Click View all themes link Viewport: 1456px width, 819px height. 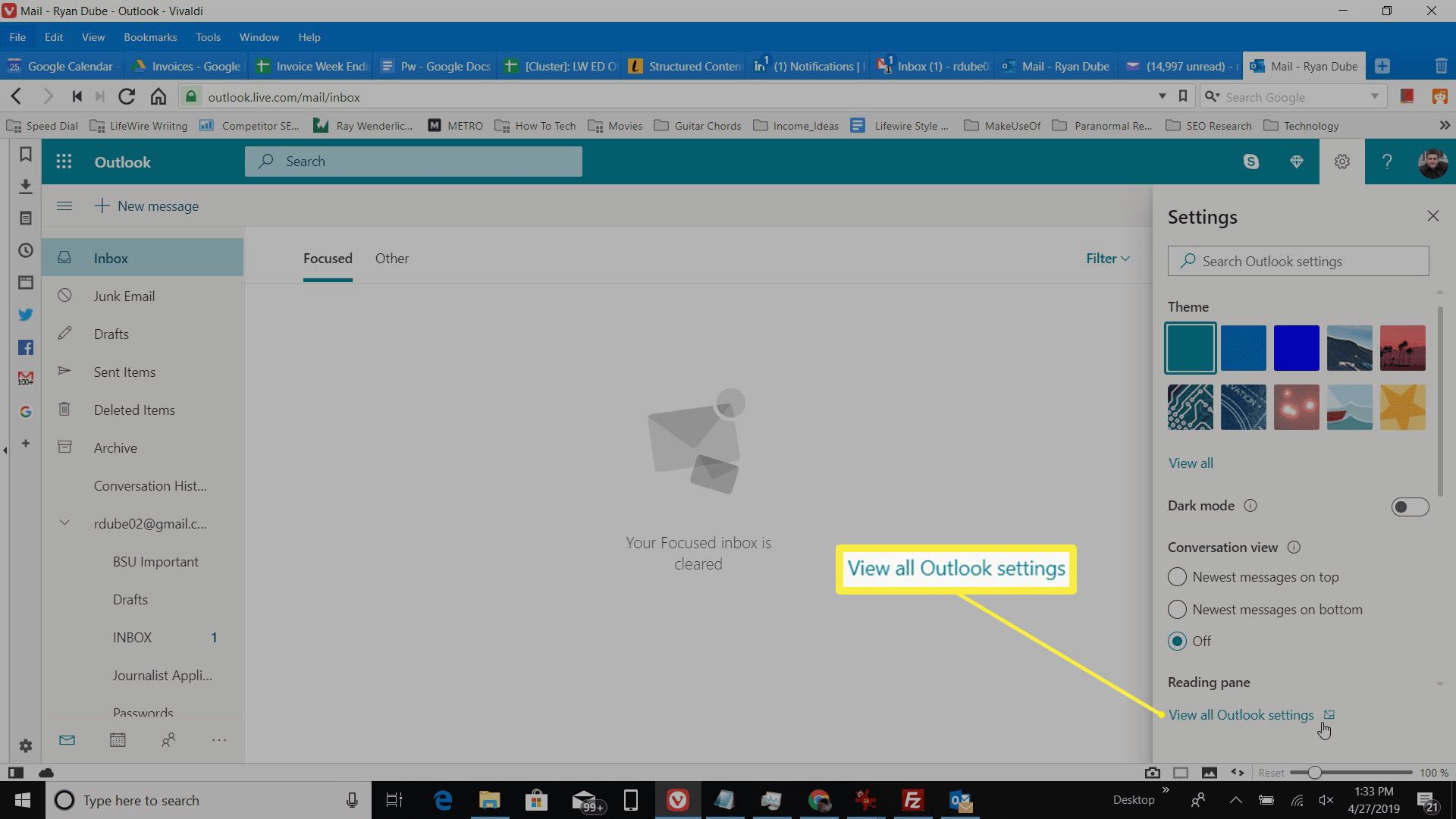pyautogui.click(x=1191, y=463)
